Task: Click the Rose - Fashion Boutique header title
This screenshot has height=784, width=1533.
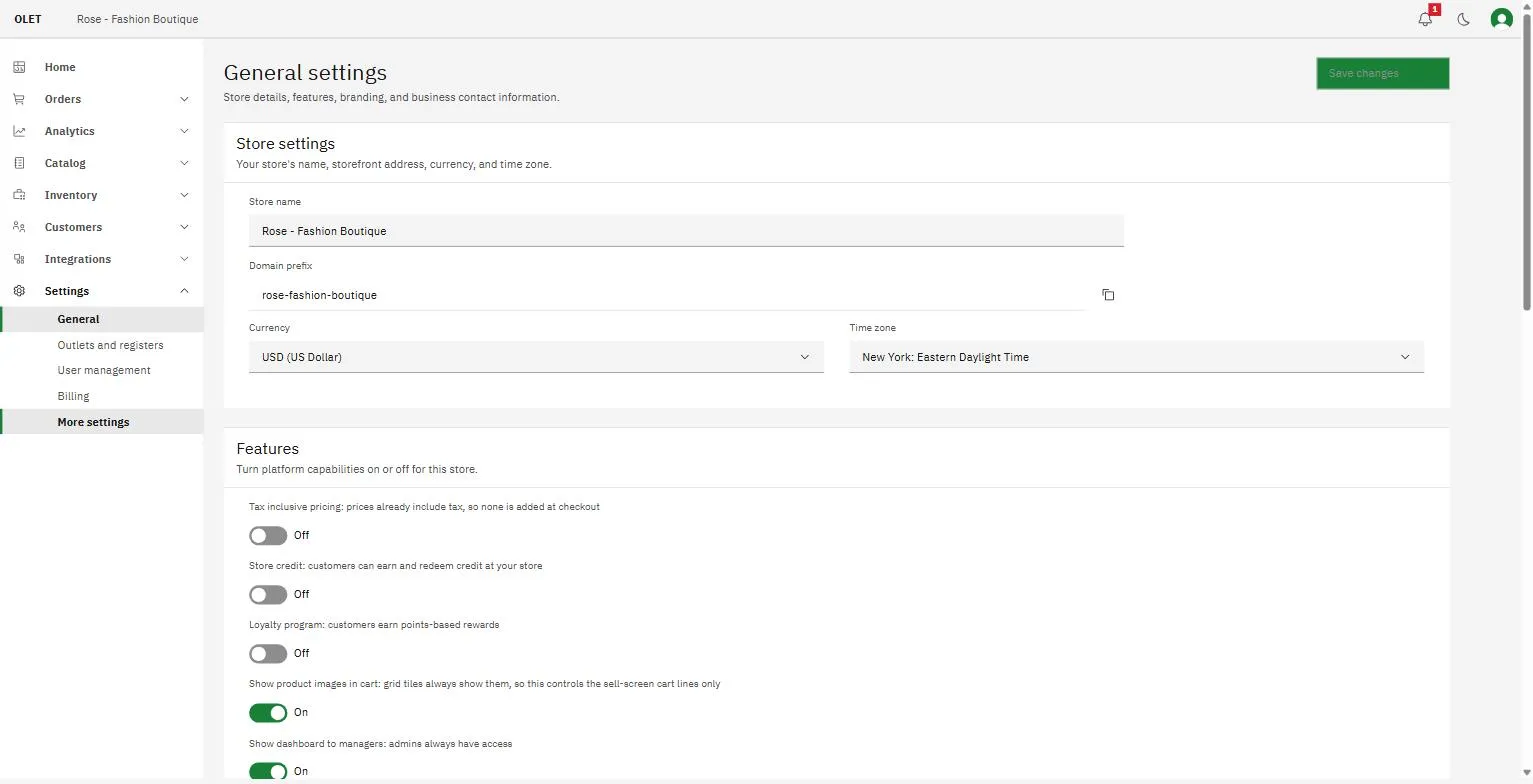Action: point(137,19)
